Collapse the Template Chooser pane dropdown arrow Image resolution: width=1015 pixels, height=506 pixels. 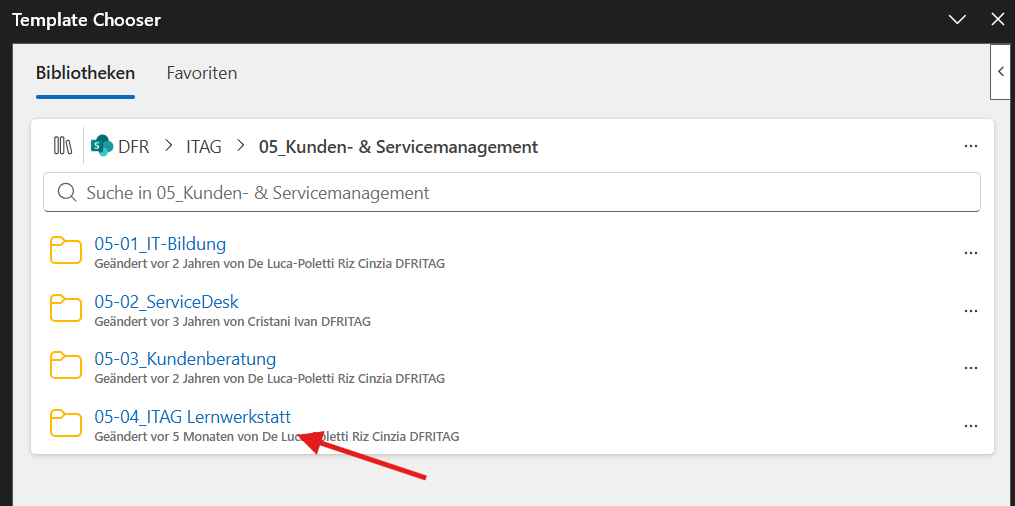coord(957,19)
